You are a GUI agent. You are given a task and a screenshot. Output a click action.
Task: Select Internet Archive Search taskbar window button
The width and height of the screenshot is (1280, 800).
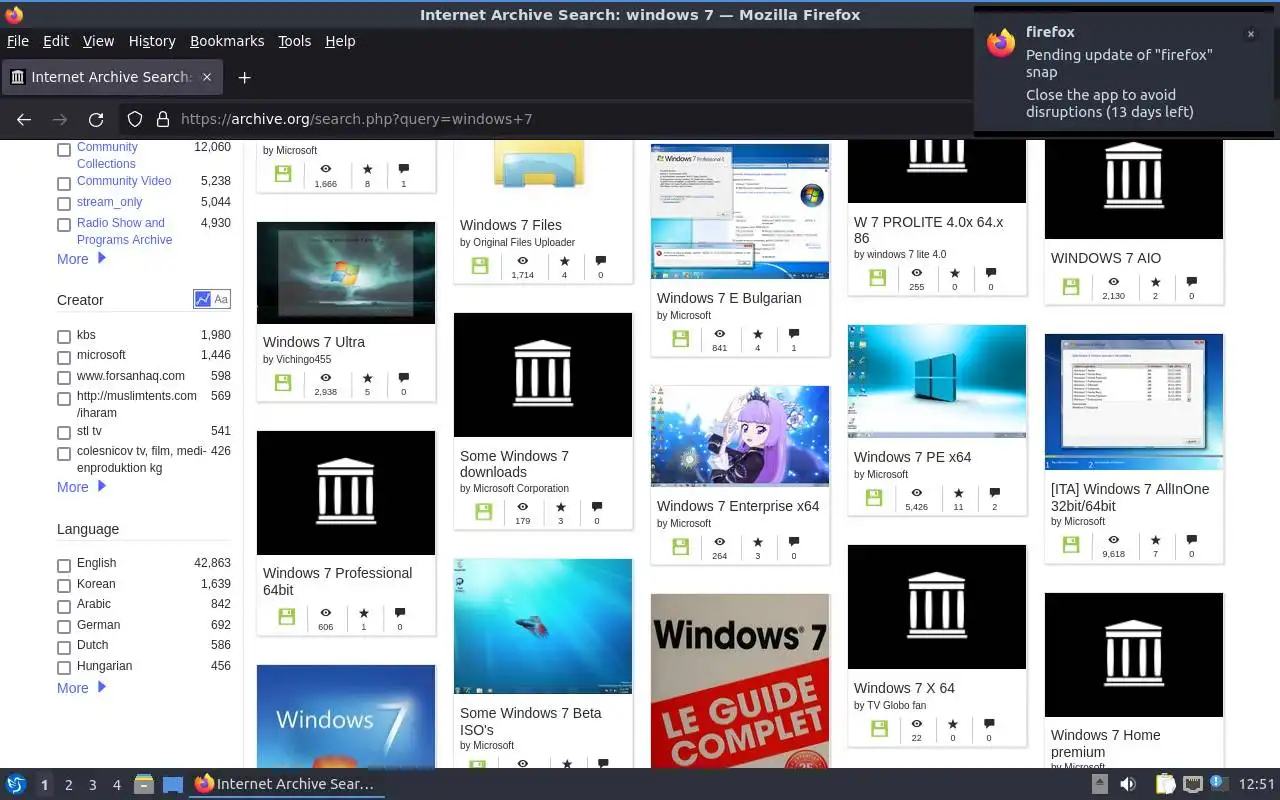point(286,784)
